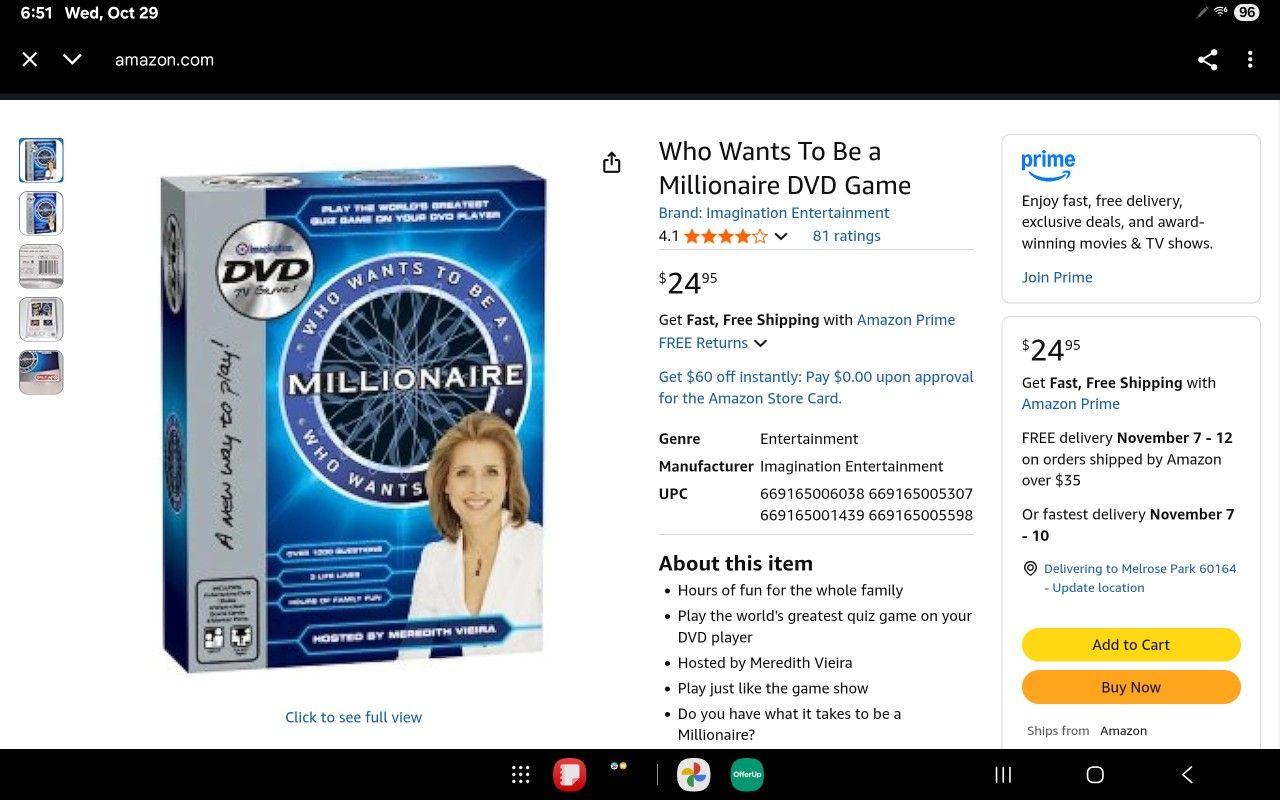Tap the Android back navigation arrow
The image size is (1280, 800).
point(1187,775)
